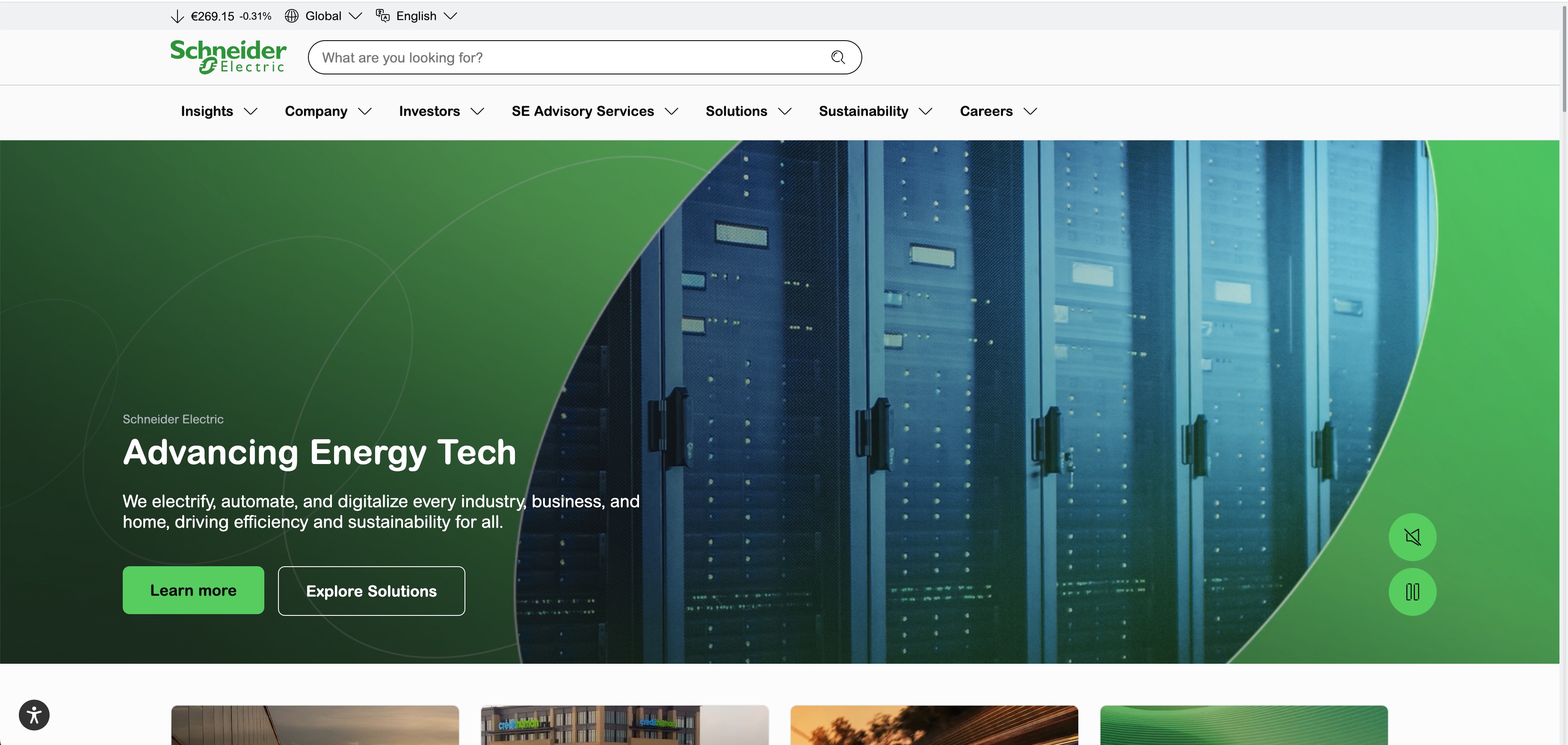This screenshot has width=1568, height=745.
Task: Open the SE Advisory Services menu
Action: click(583, 111)
